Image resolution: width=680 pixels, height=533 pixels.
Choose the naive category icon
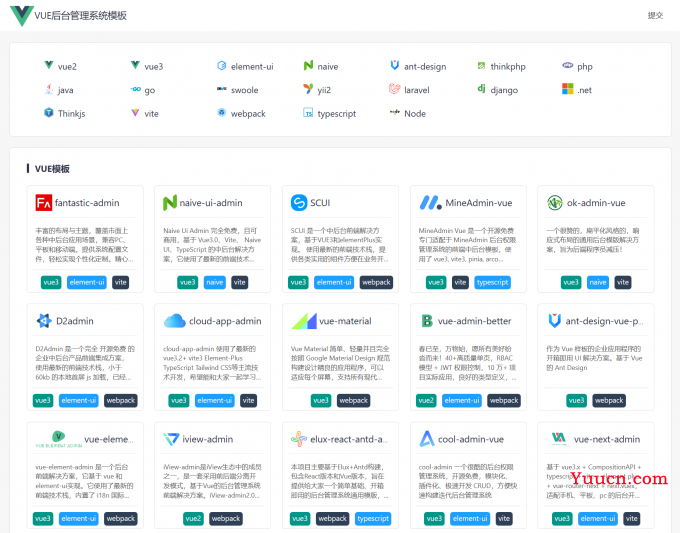click(308, 65)
